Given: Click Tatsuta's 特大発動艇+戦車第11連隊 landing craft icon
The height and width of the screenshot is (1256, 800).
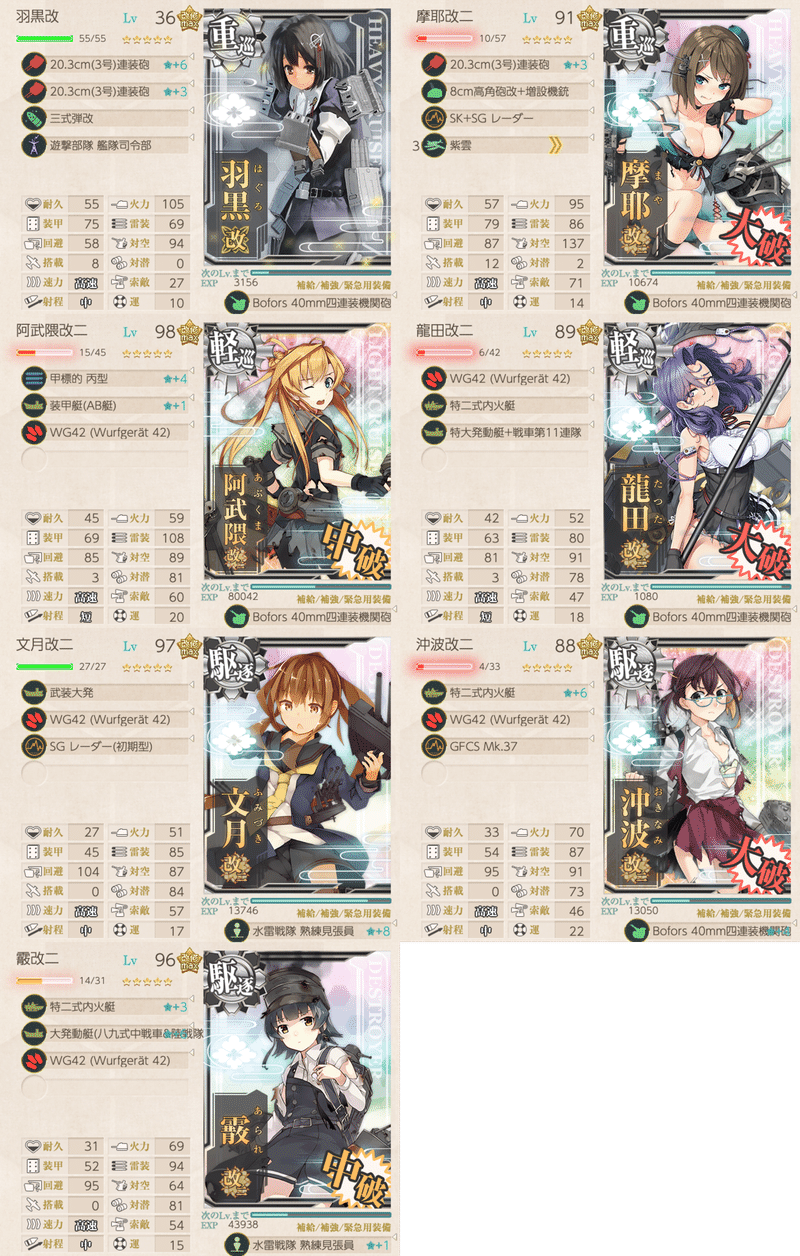Looking at the screenshot, I should (435, 433).
